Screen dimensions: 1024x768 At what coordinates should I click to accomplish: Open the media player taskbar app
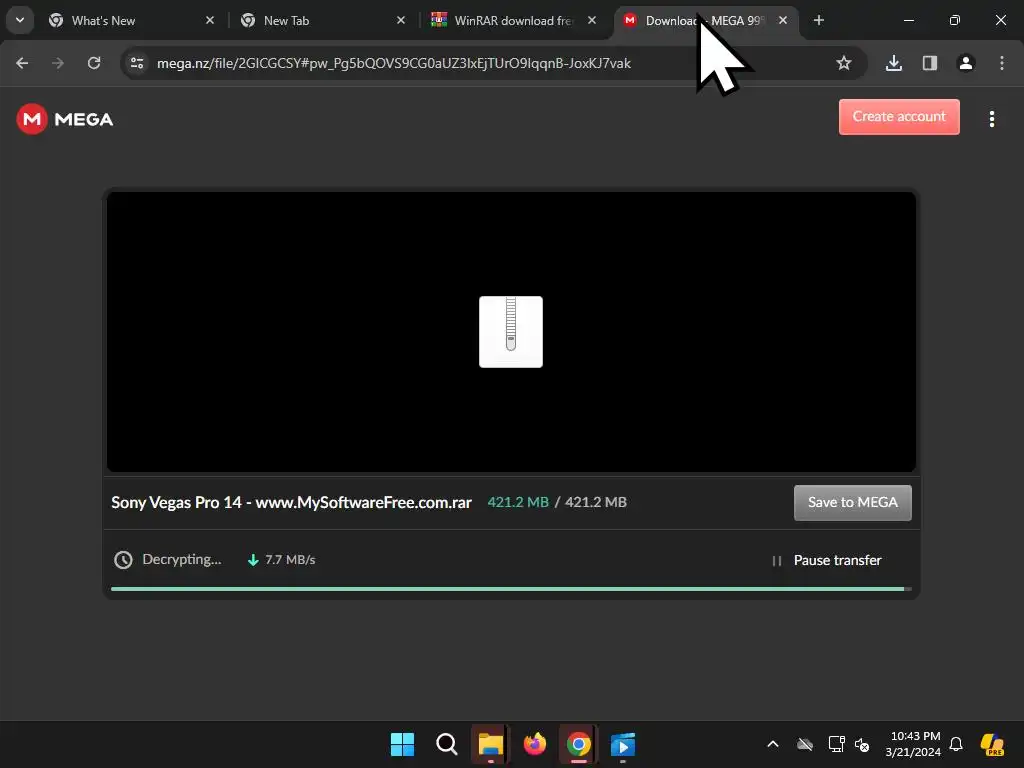click(623, 744)
